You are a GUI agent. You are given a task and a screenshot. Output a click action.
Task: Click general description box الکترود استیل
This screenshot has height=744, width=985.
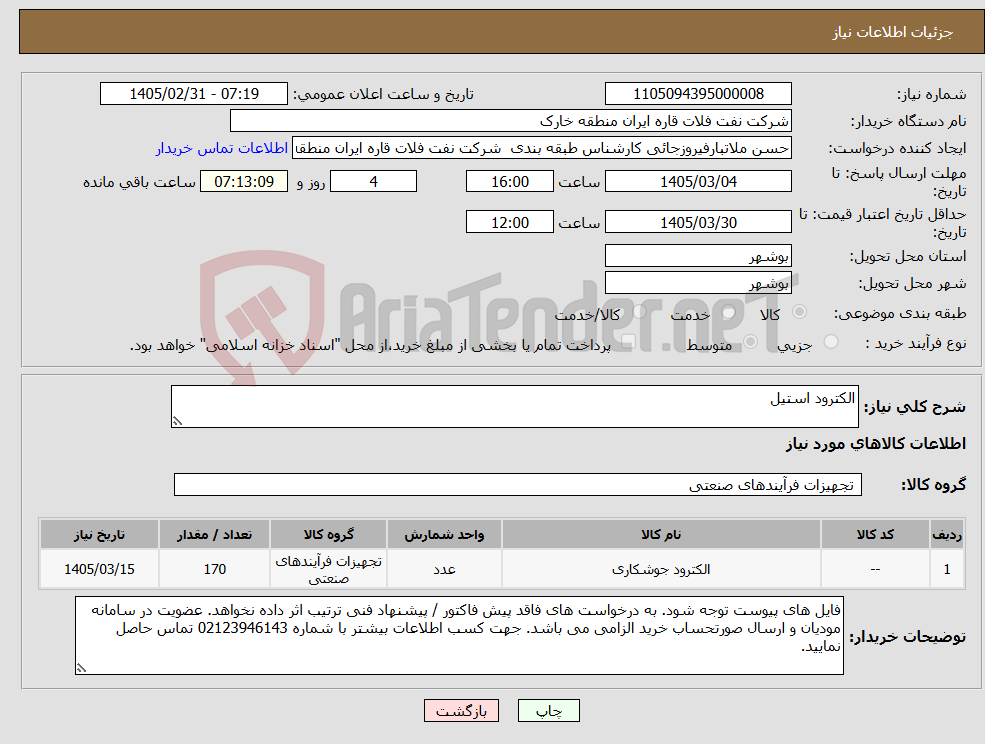514,407
